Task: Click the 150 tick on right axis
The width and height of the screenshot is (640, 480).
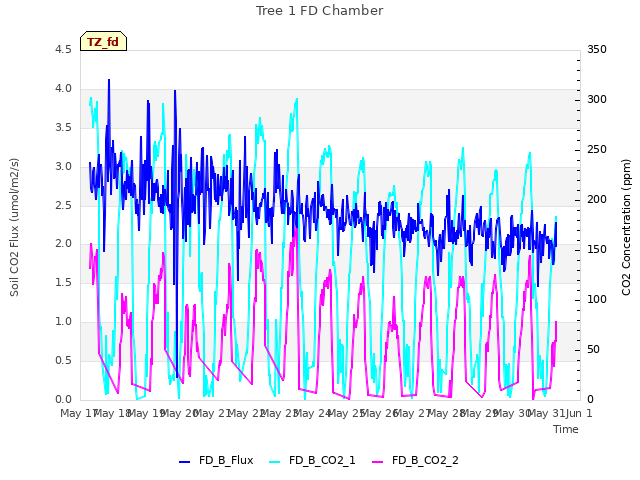Action: (x=597, y=249)
